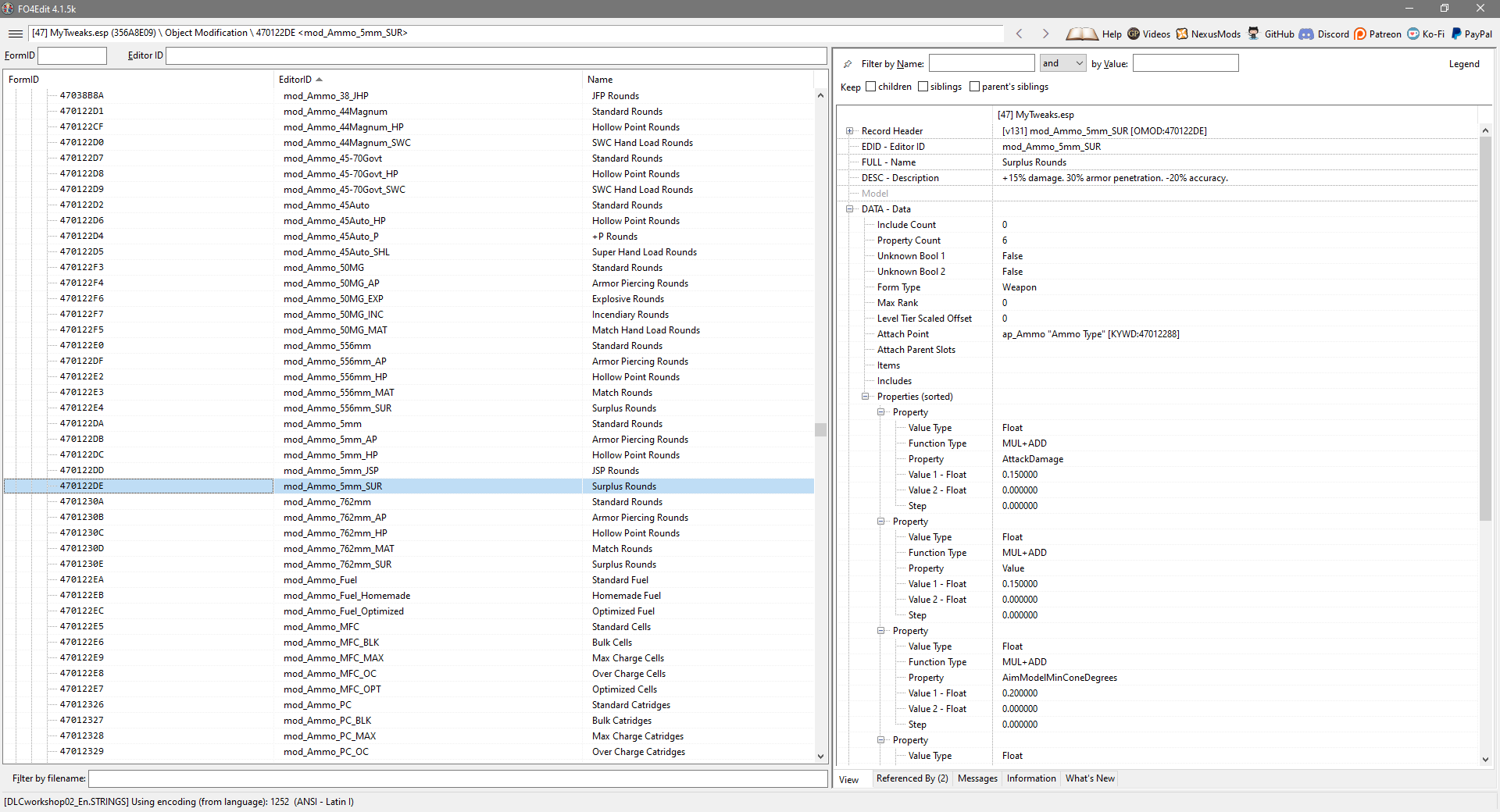Screen dimensions: 1500x812
Task: Open the Discord icon
Action: [x=1306, y=34]
